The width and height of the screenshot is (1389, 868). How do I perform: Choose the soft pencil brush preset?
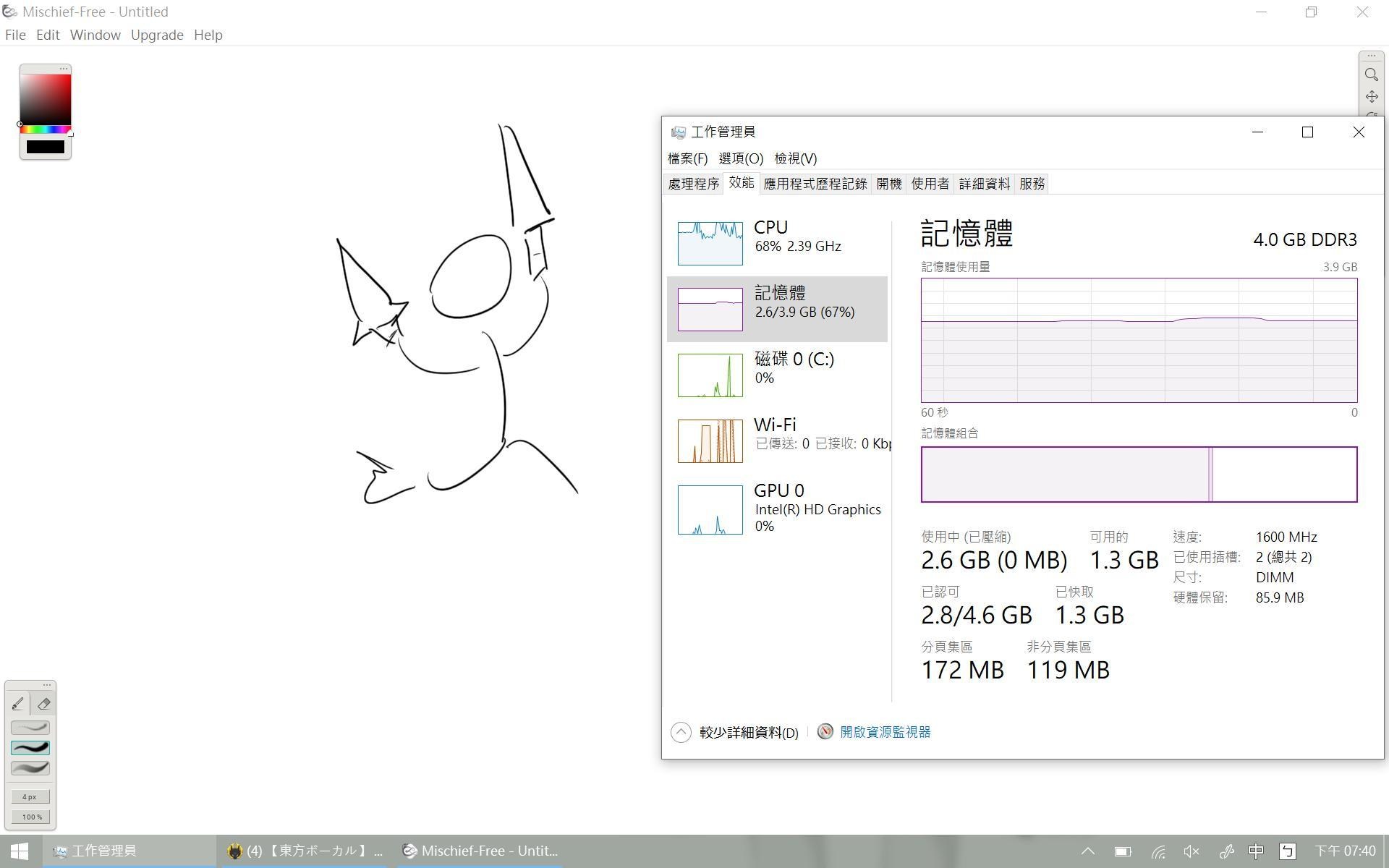click(x=30, y=728)
